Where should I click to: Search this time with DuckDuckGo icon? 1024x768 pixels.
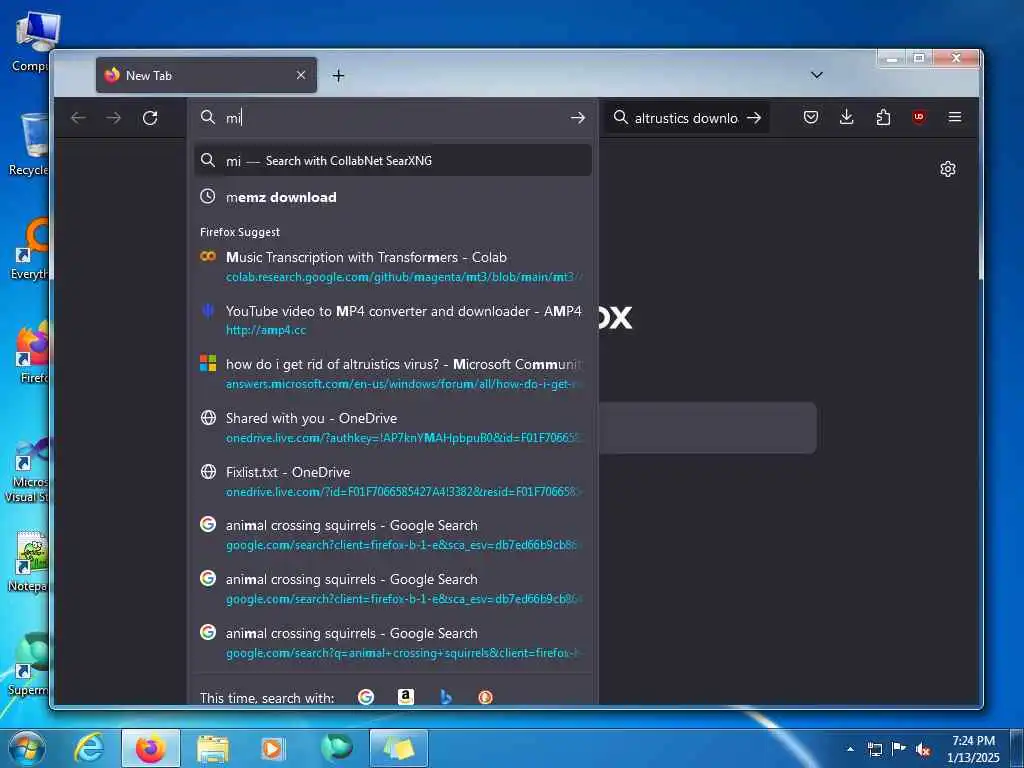click(485, 697)
